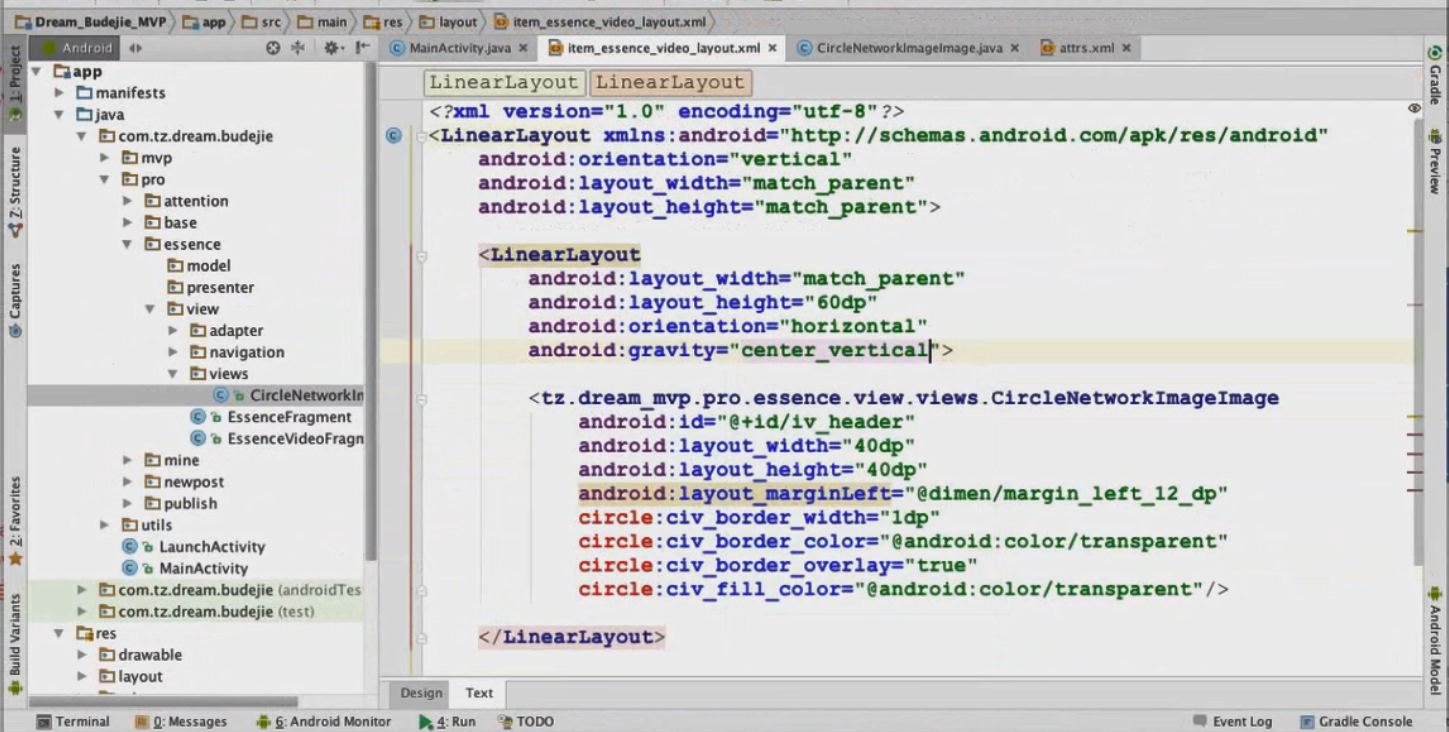The width and height of the screenshot is (1449, 732).
Task: Click the layout folder in navigation breadcrumb
Action: (449, 21)
